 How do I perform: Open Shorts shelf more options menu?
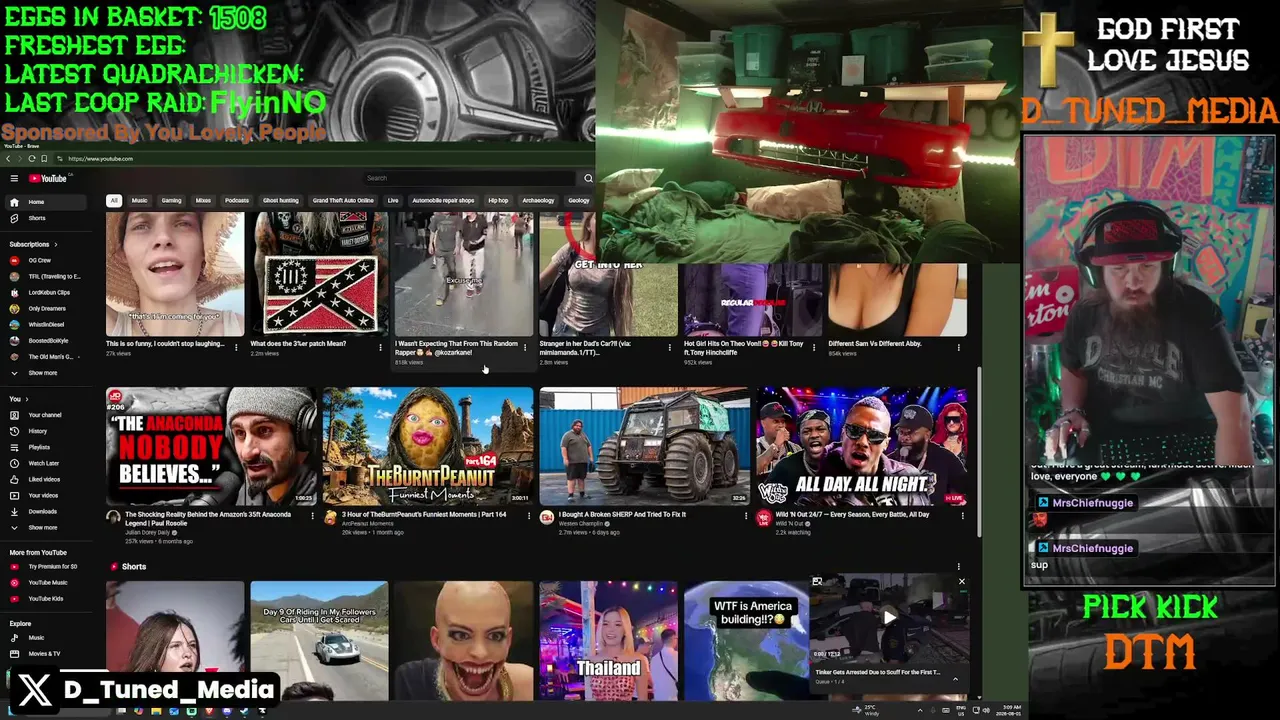958,567
